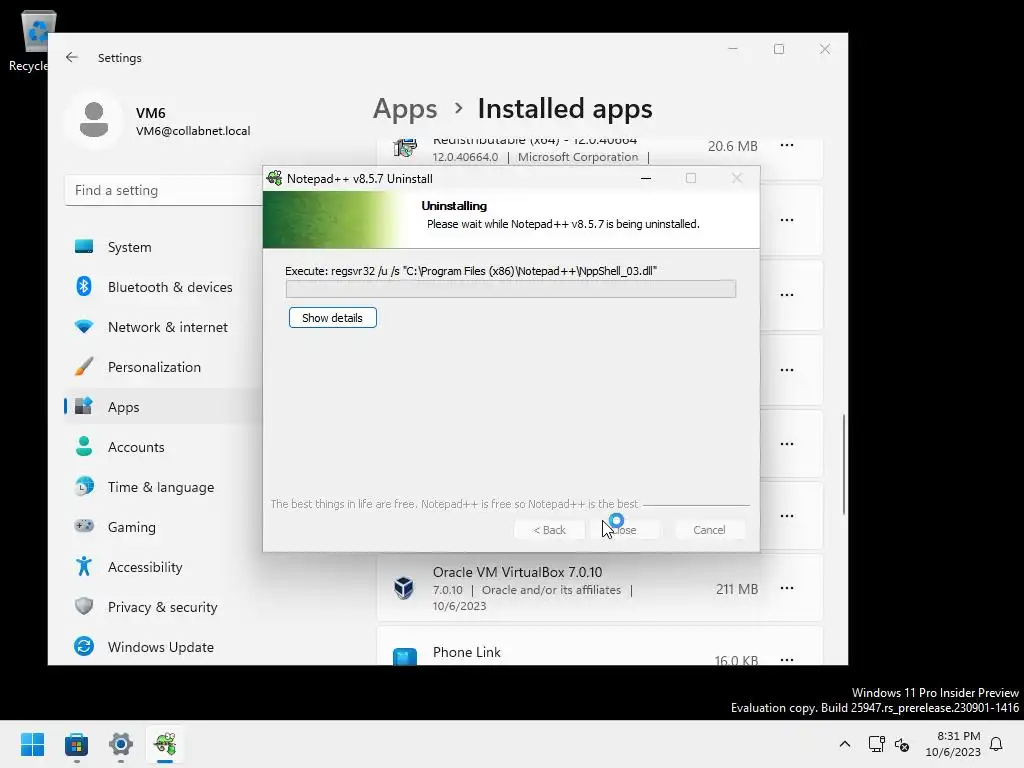The width and height of the screenshot is (1024, 768).
Task: Click the muted volume tray icon
Action: tap(902, 744)
